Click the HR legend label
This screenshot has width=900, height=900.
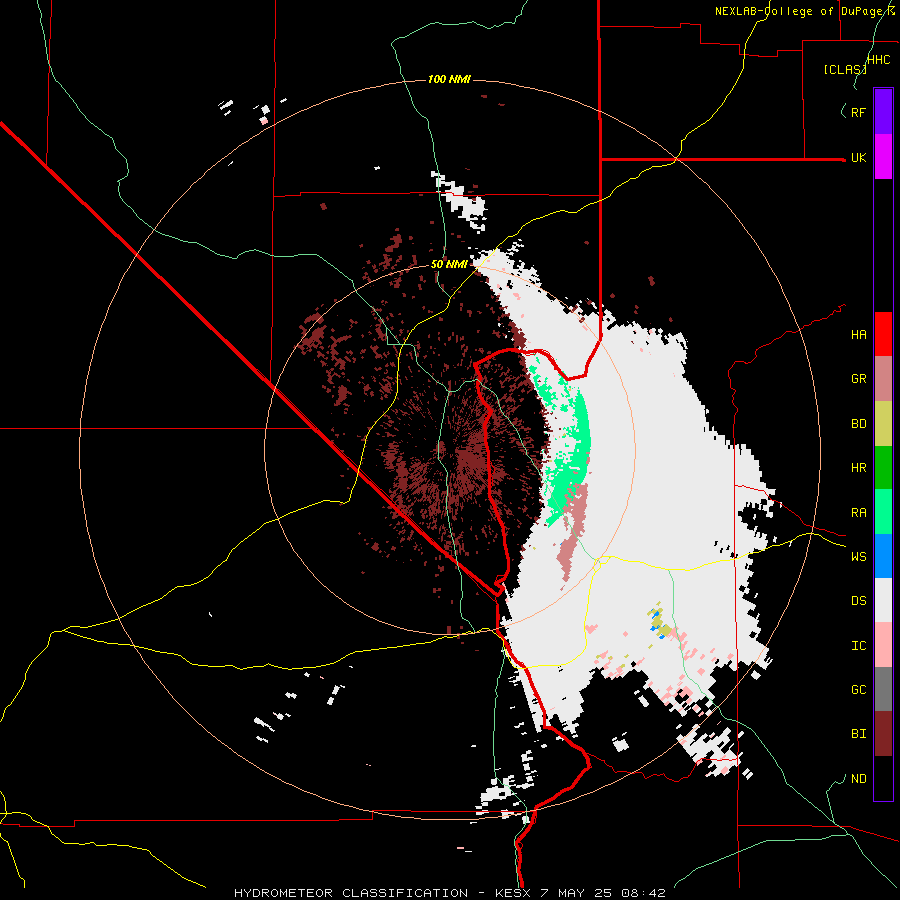(858, 468)
